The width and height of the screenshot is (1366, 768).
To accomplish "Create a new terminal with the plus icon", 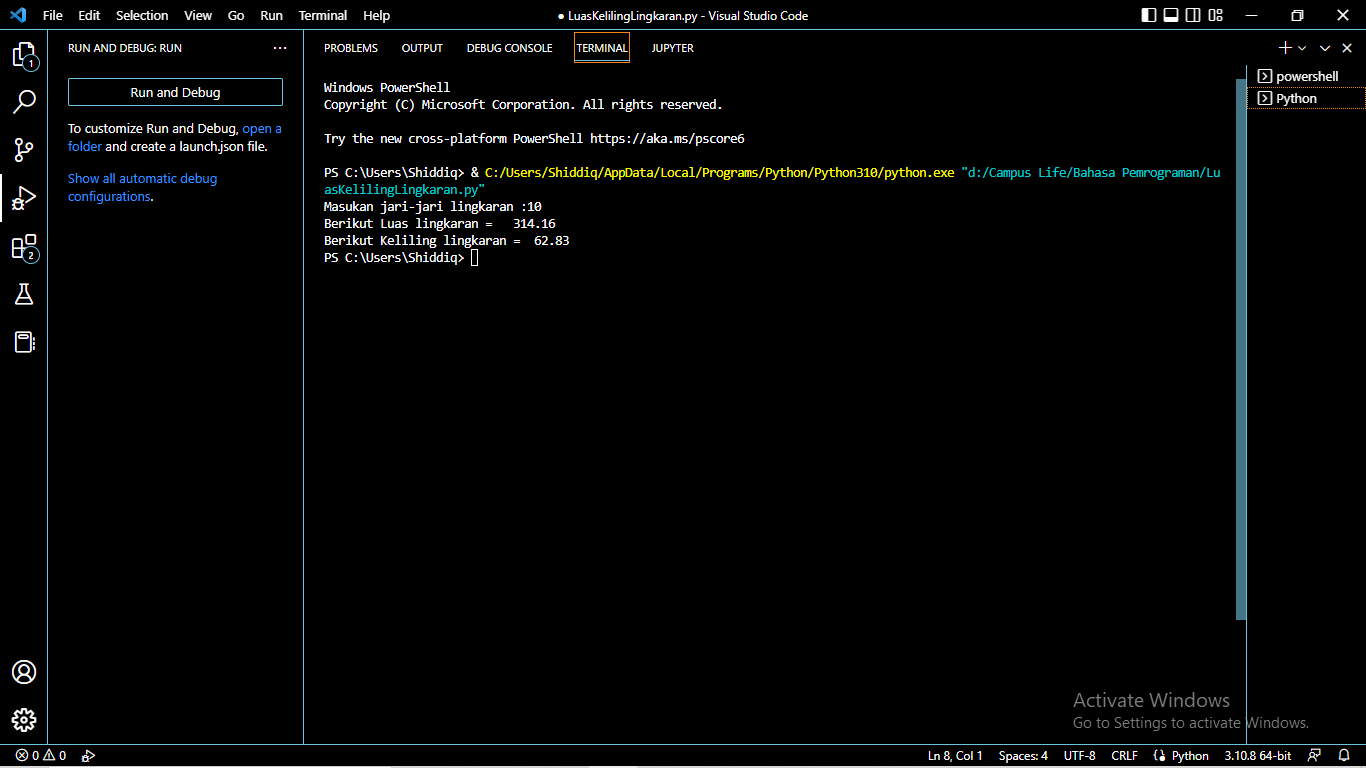I will (x=1285, y=47).
